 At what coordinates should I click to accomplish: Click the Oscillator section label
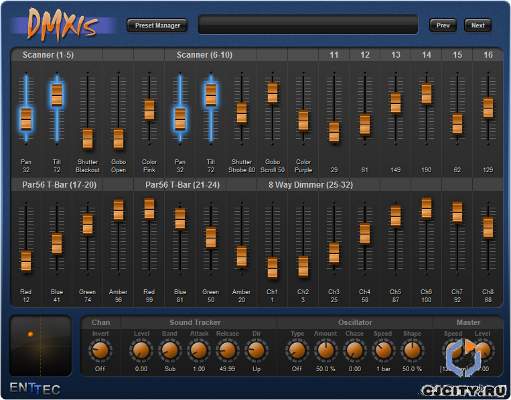[355, 323]
